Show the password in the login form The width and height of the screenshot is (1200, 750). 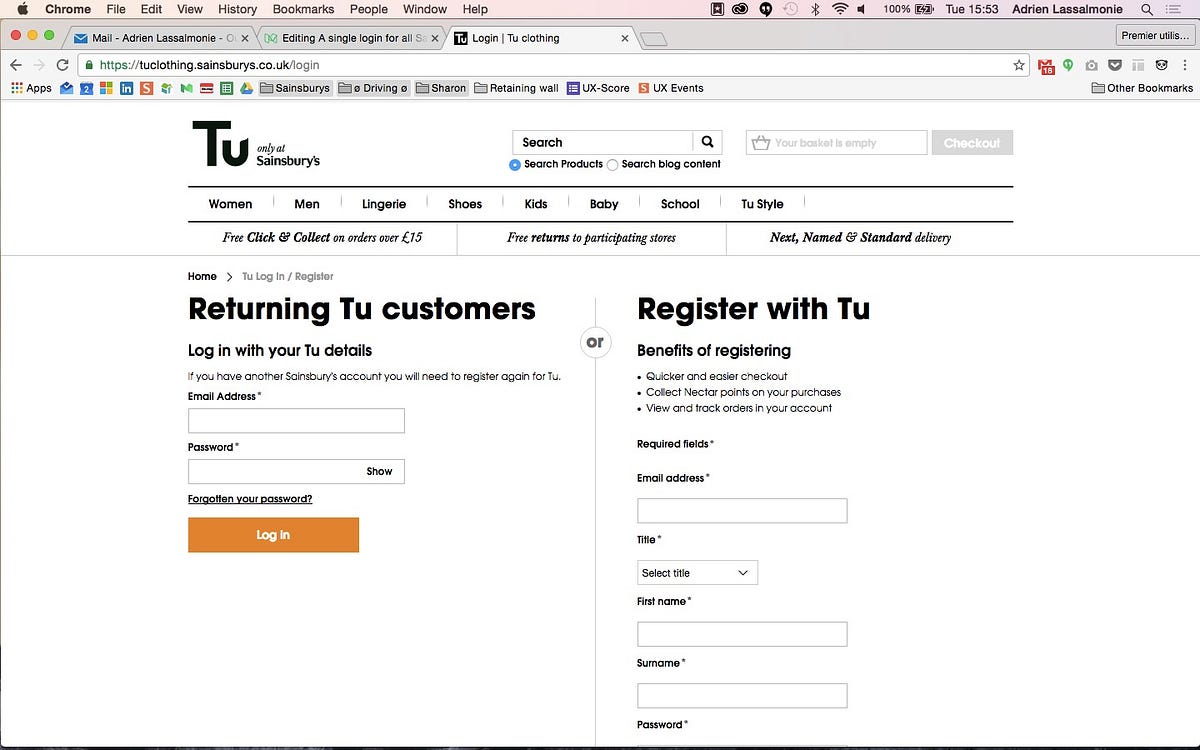[x=379, y=471]
